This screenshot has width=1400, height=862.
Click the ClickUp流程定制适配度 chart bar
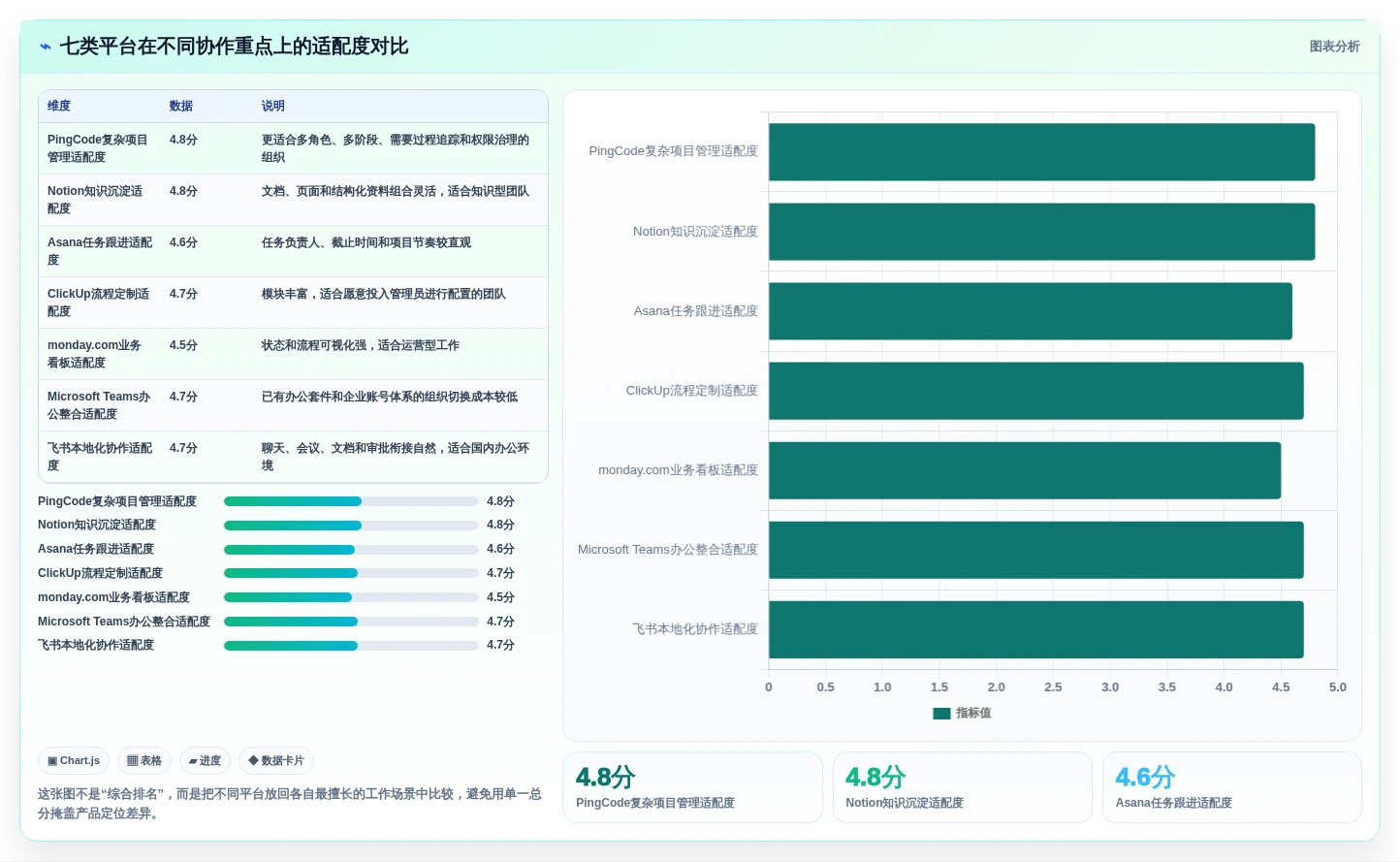point(1036,391)
